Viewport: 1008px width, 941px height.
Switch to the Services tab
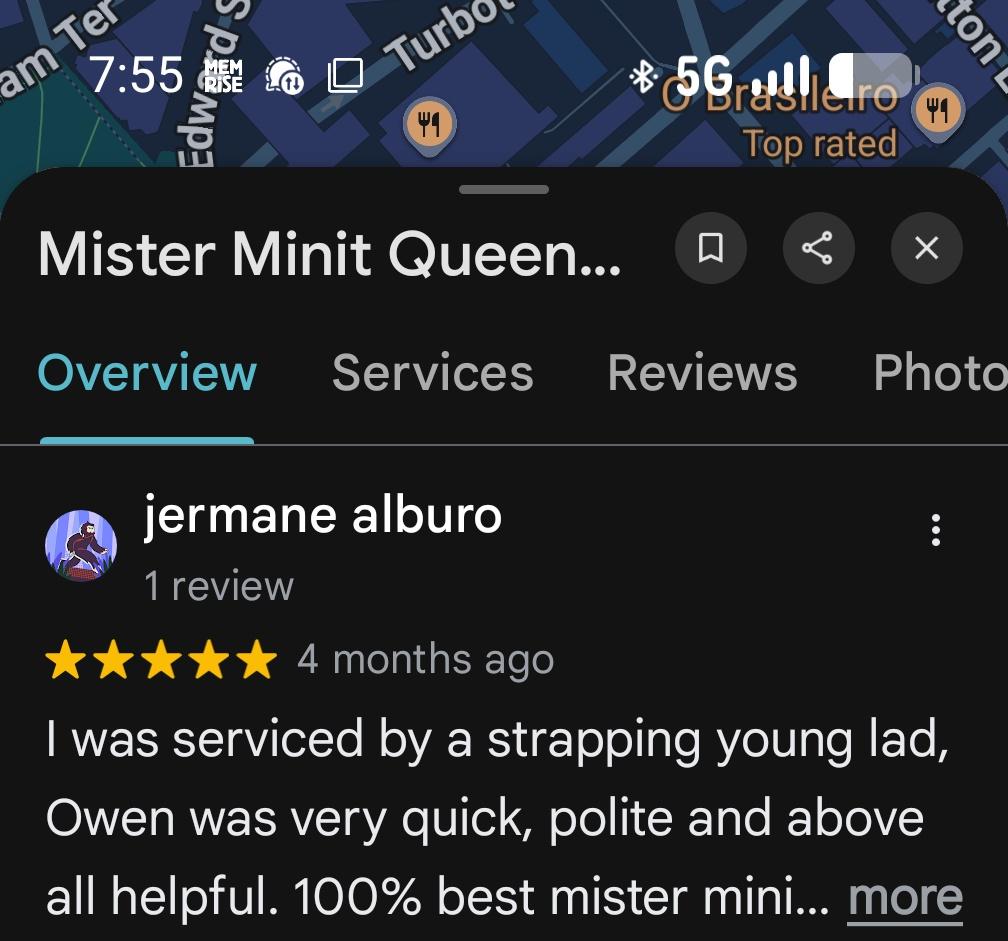click(x=433, y=373)
